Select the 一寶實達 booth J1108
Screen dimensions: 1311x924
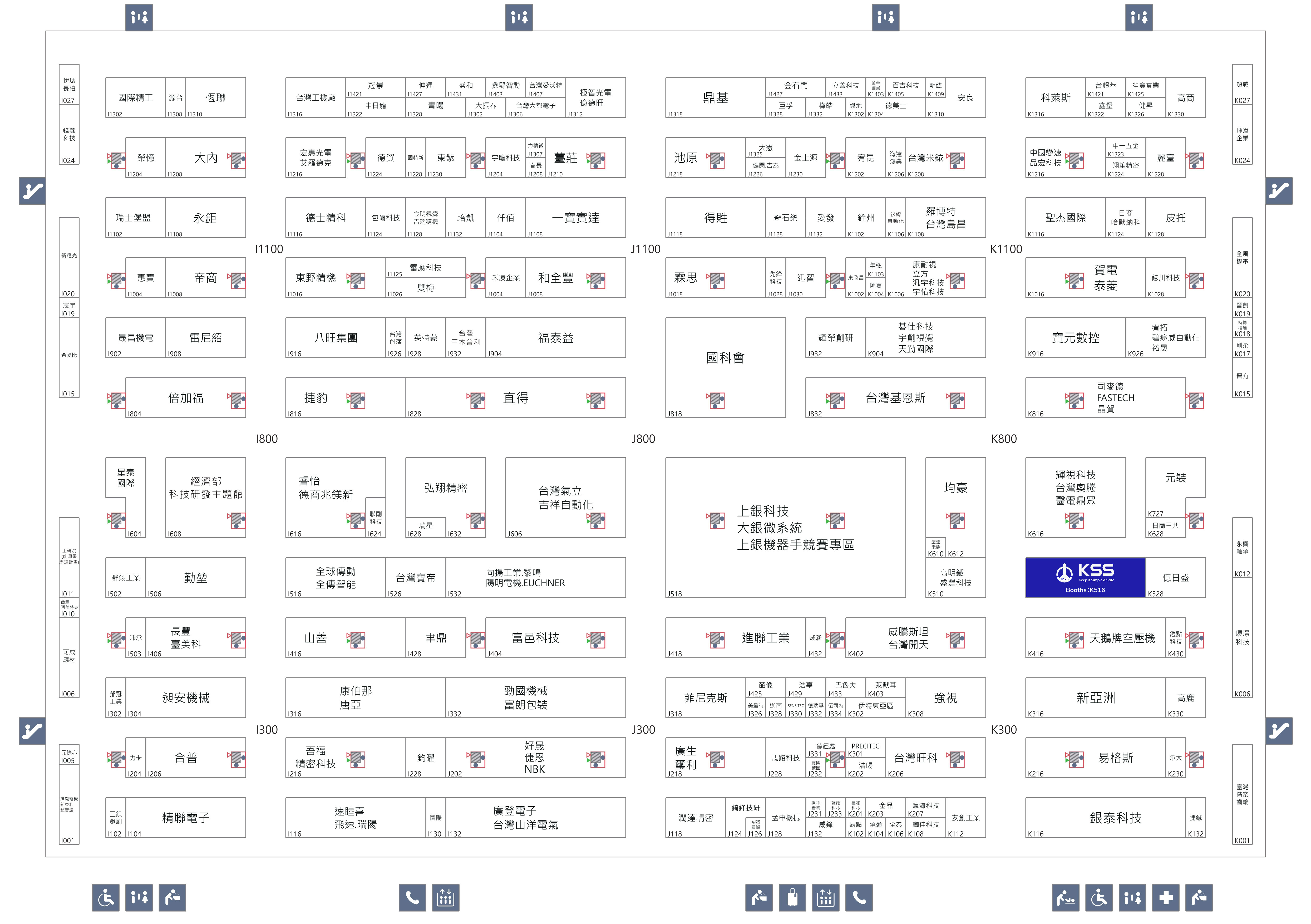(575, 218)
